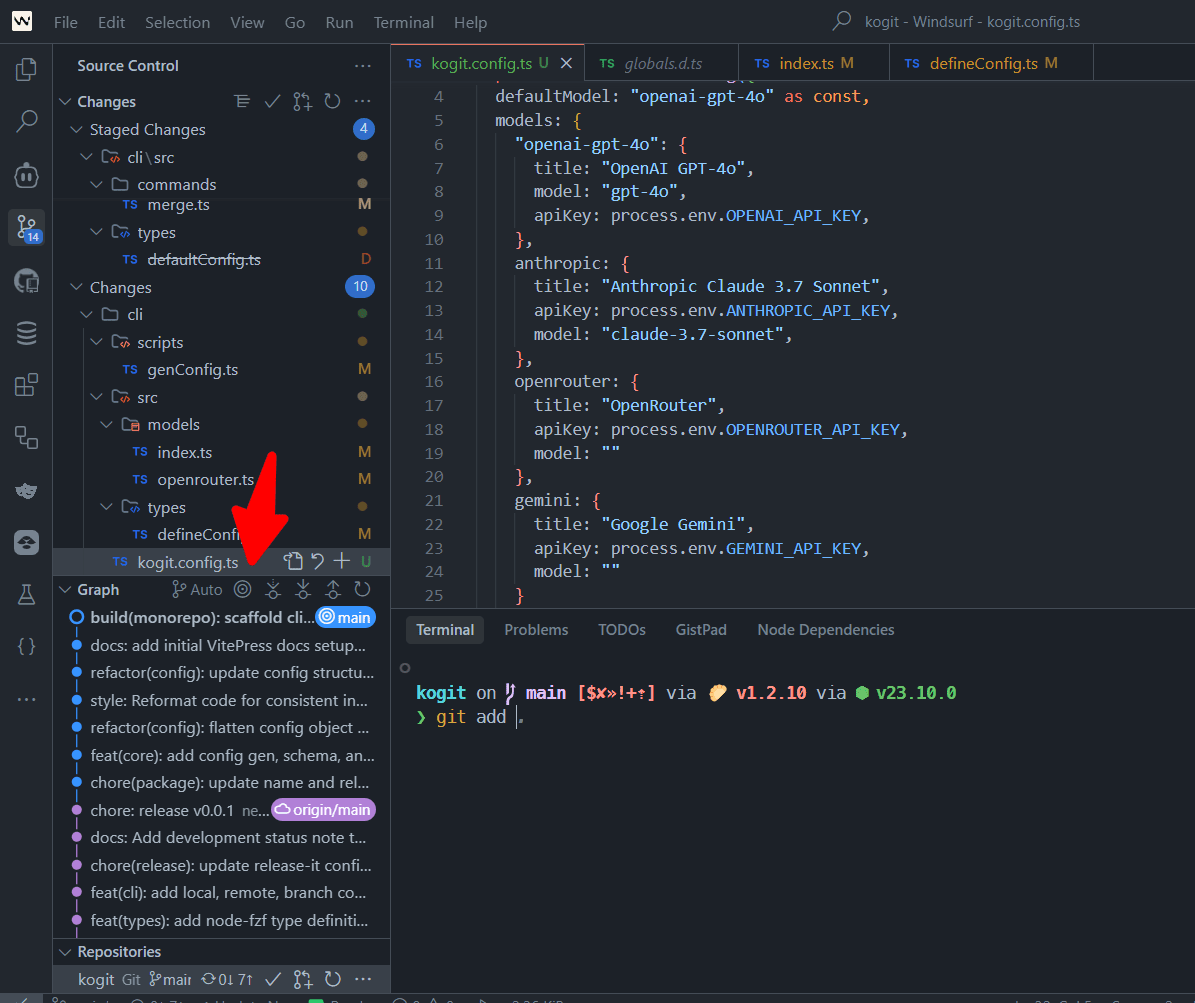Open the Search view in activity bar
Viewport: 1195px width, 1003px height.
pos(26,120)
